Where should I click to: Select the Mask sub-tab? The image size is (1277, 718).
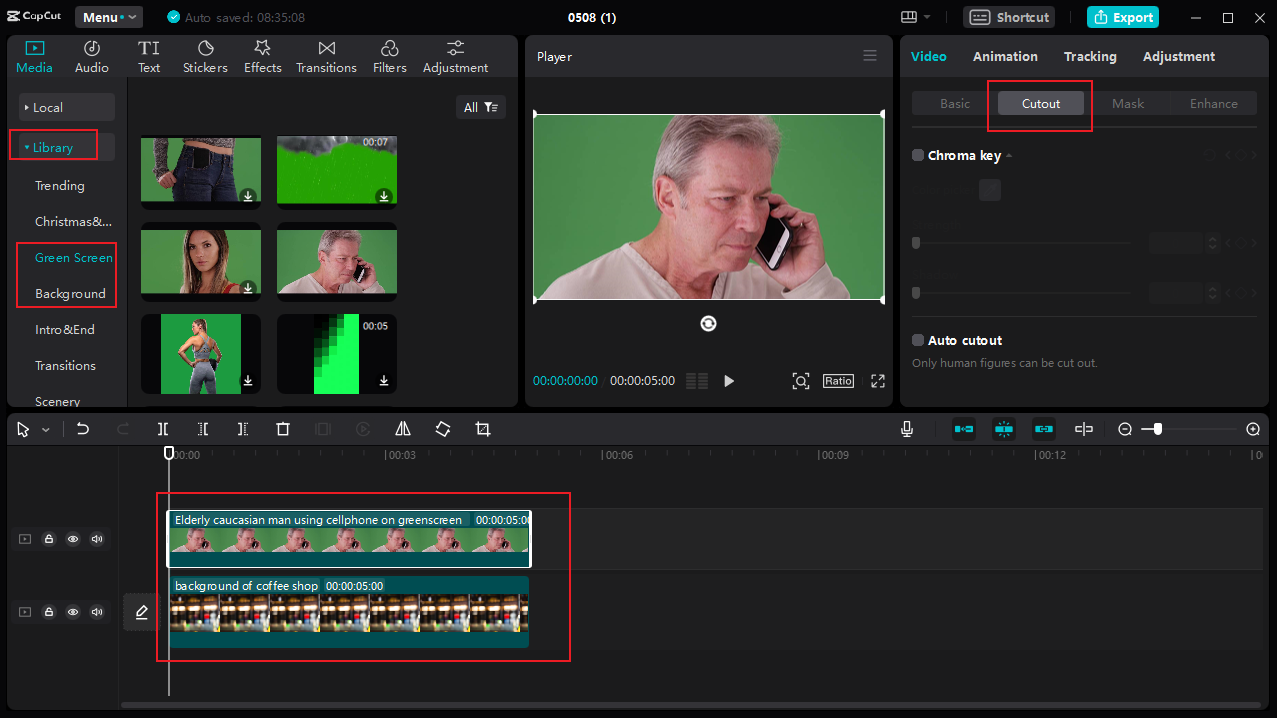click(x=1128, y=103)
